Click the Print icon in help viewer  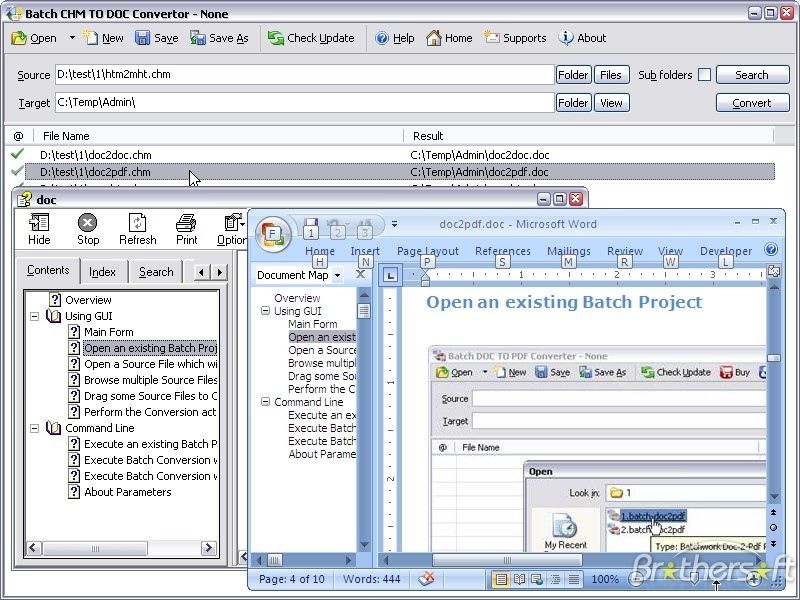tap(186, 223)
